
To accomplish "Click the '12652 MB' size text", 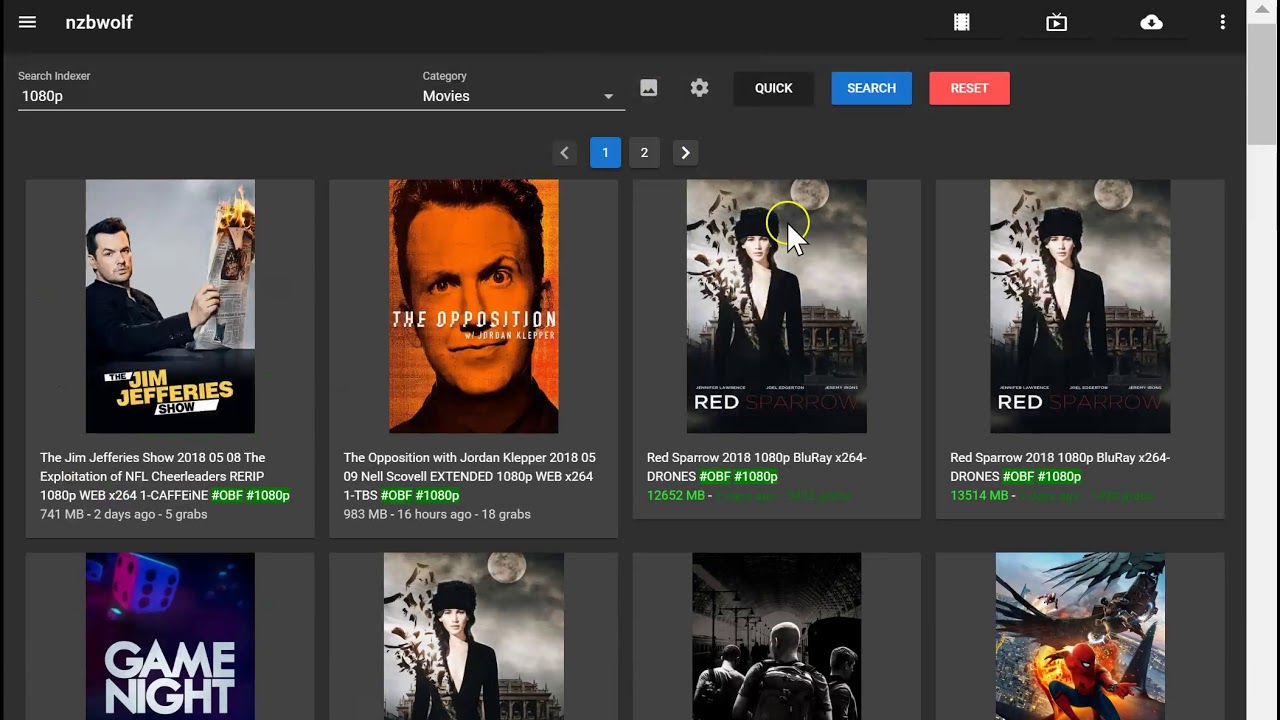I will pyautogui.click(x=676, y=495).
